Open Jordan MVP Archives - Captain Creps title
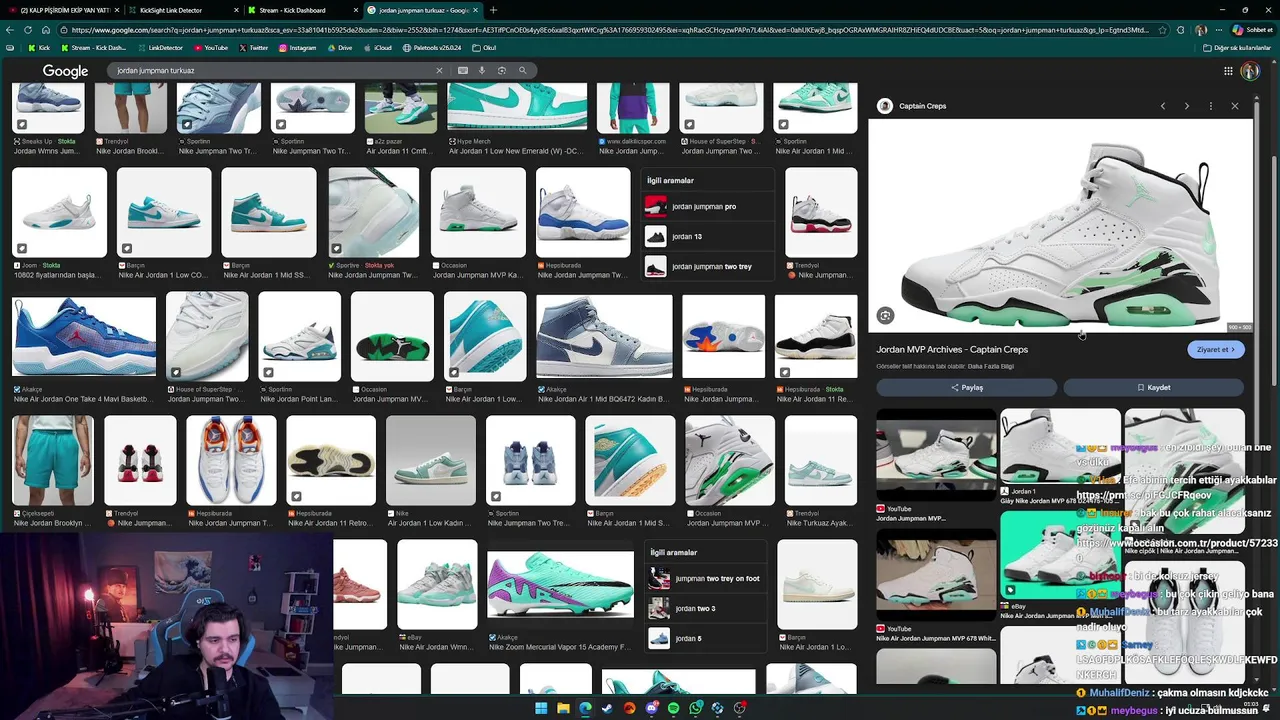This screenshot has width=1280, height=720. (952, 349)
